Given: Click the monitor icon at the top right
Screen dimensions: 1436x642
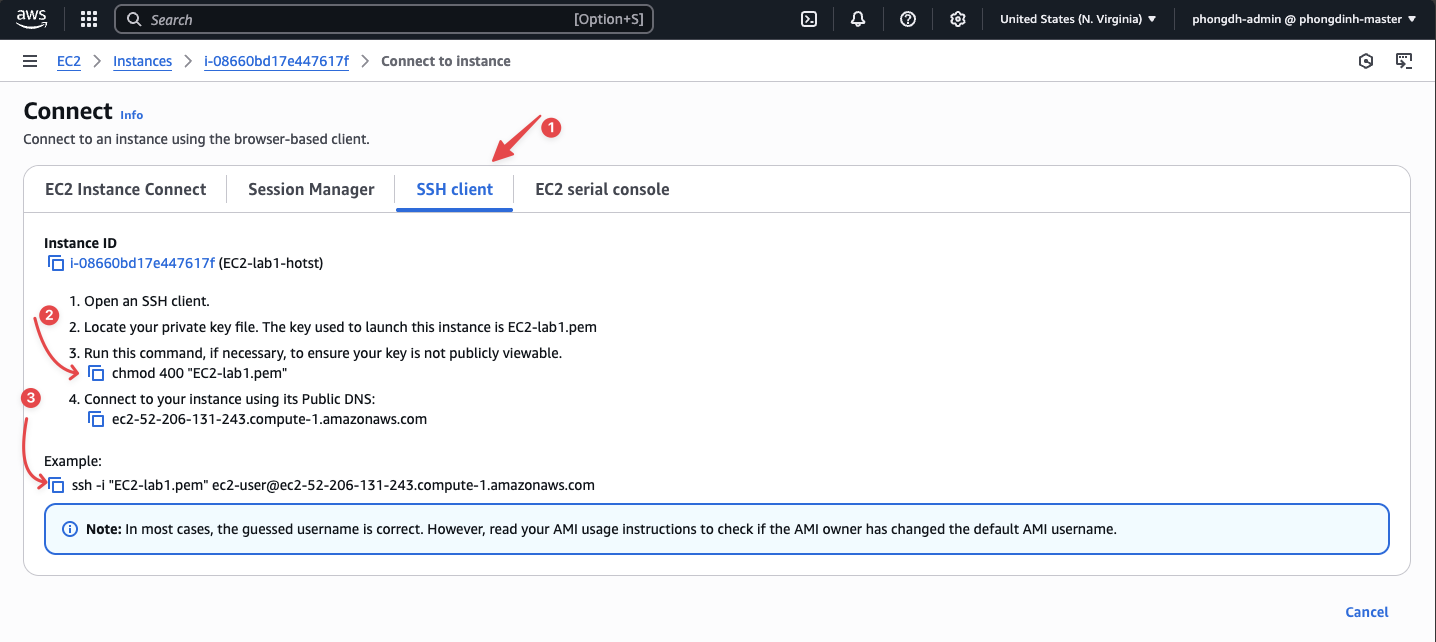Looking at the screenshot, I should [x=1404, y=61].
